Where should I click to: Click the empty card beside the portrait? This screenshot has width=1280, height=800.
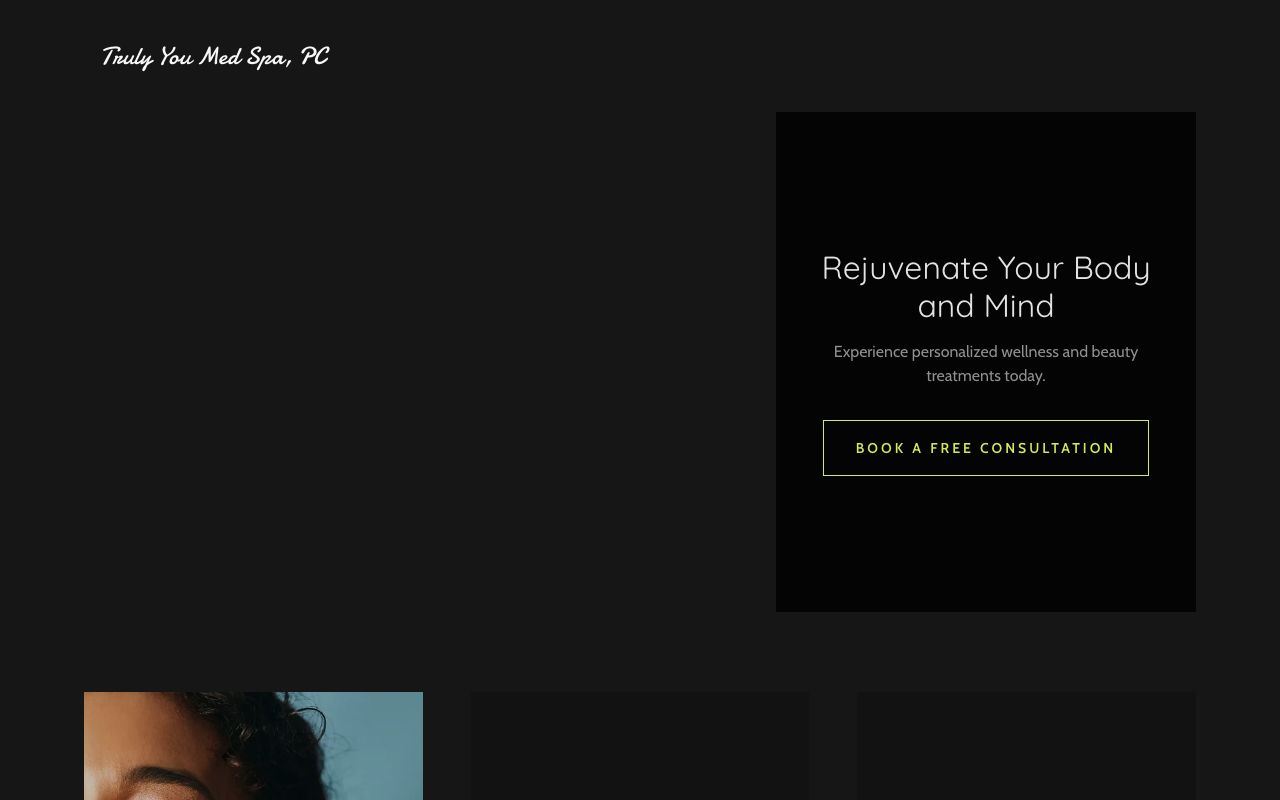[640, 746]
